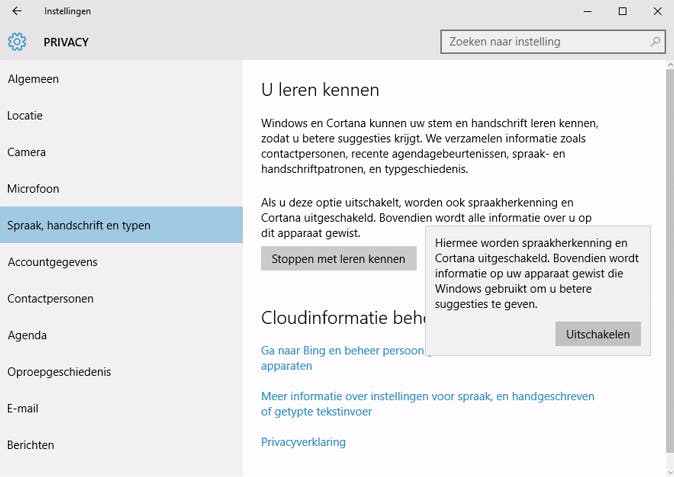Go to Microfoon settings

tap(33, 189)
